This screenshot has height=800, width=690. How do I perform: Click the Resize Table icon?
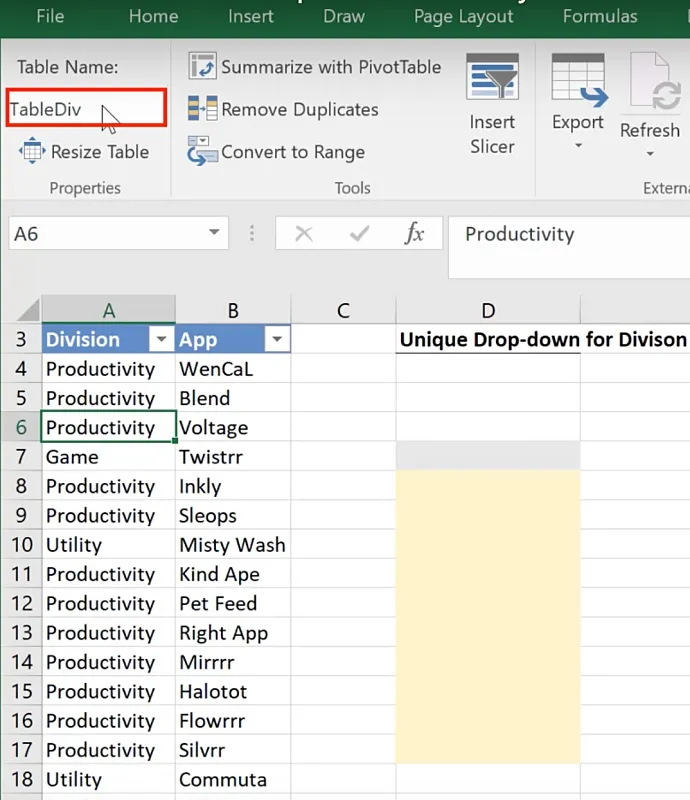(32, 152)
